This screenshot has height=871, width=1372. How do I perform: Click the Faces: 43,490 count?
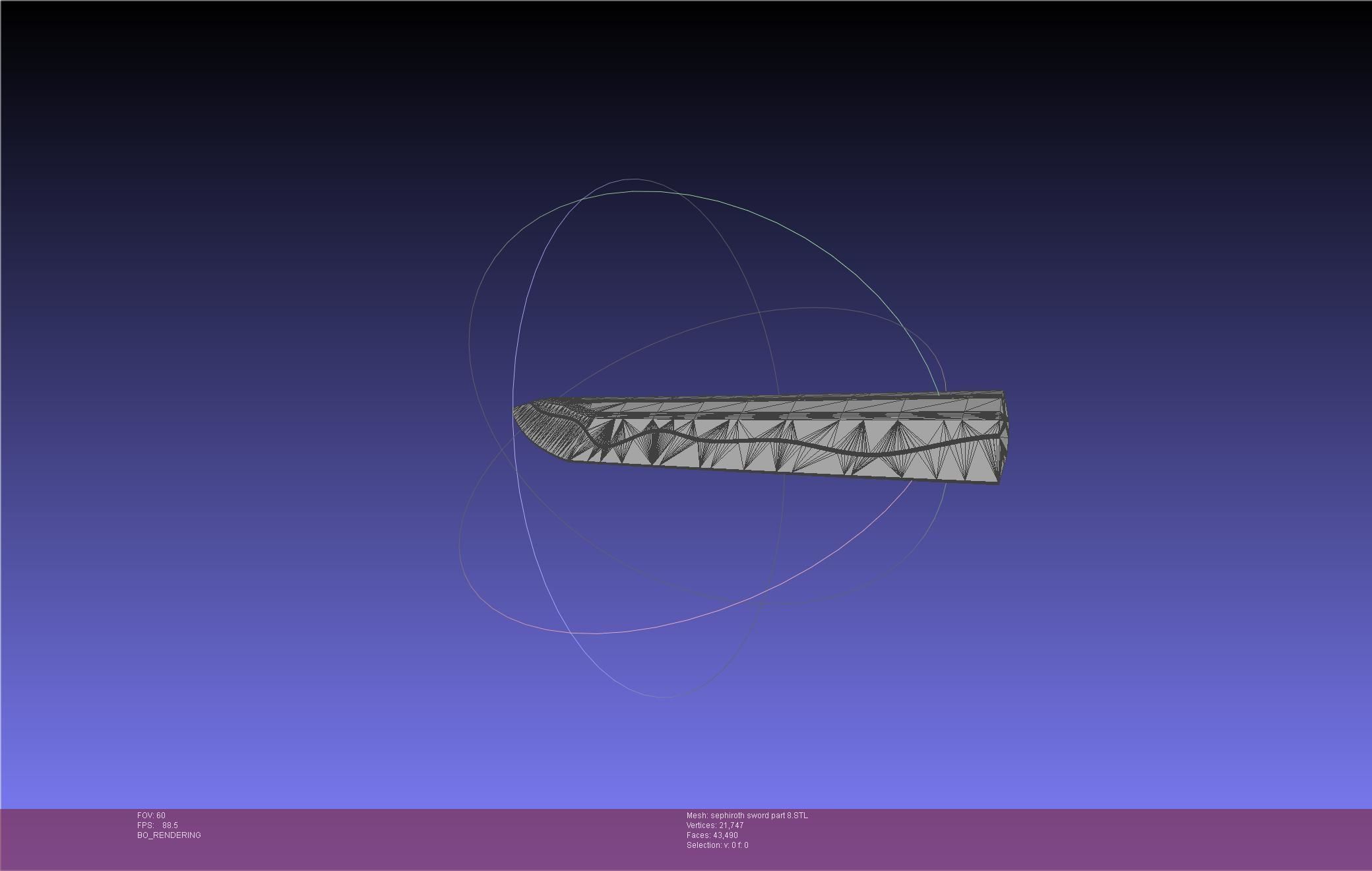712,835
